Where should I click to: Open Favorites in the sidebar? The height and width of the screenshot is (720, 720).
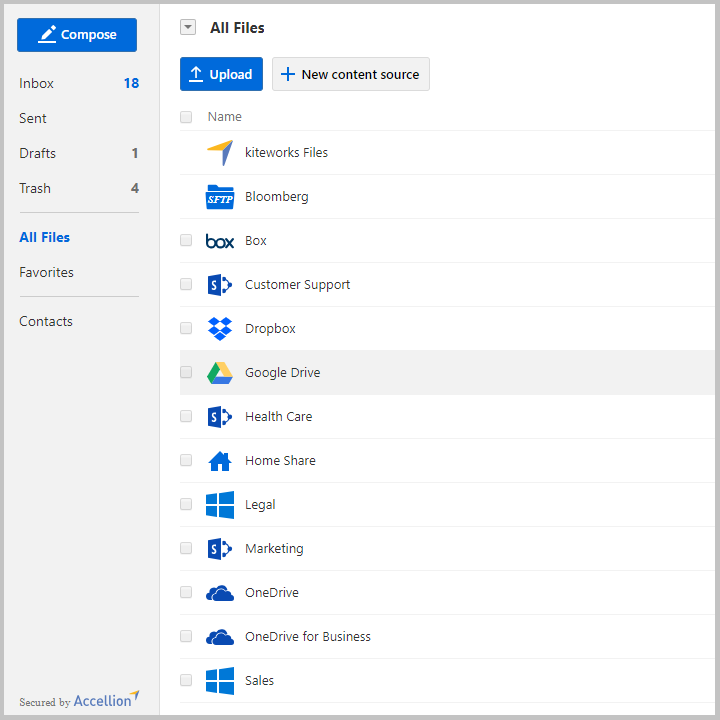coord(46,272)
